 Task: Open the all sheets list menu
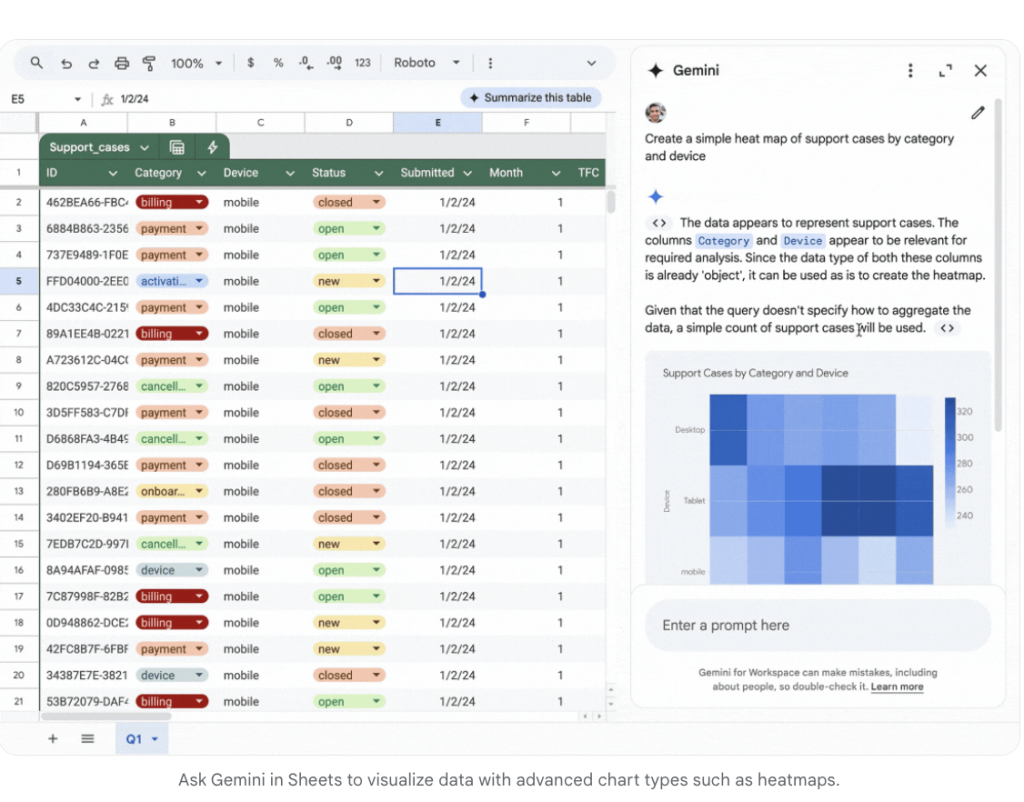point(88,739)
